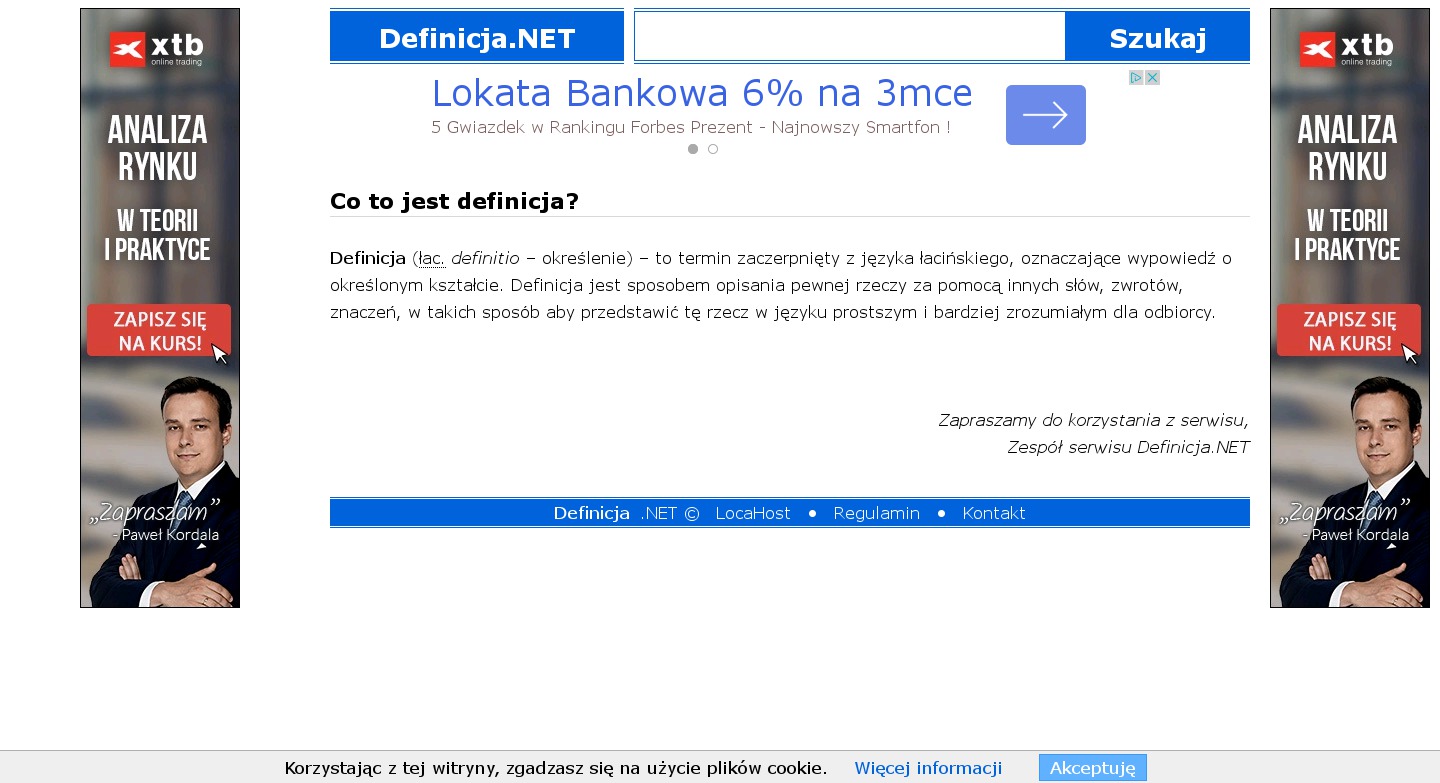Screen dimensions: 1440x783
Task: Click the 'łac.' abbreviation in the definition
Action: 431,259
